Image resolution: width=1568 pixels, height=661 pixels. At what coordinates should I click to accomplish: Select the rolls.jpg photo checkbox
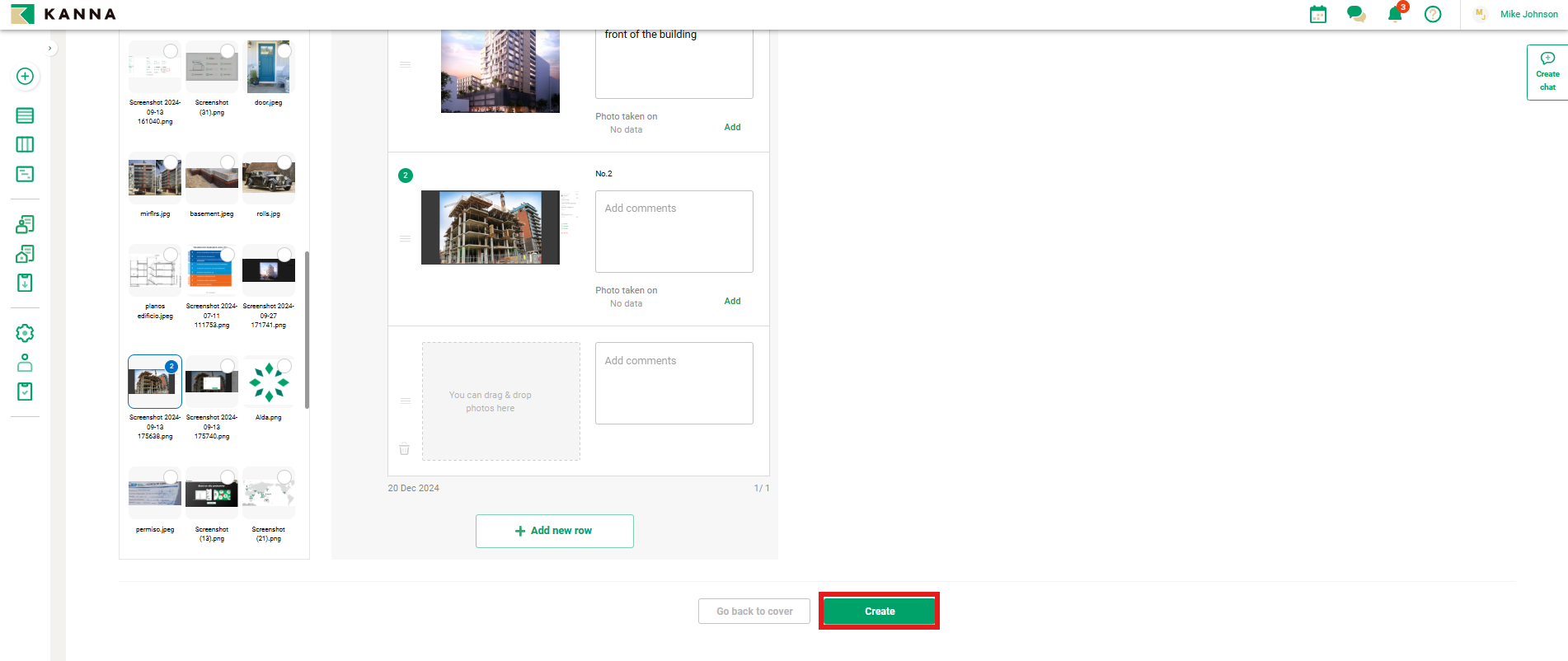pos(284,162)
